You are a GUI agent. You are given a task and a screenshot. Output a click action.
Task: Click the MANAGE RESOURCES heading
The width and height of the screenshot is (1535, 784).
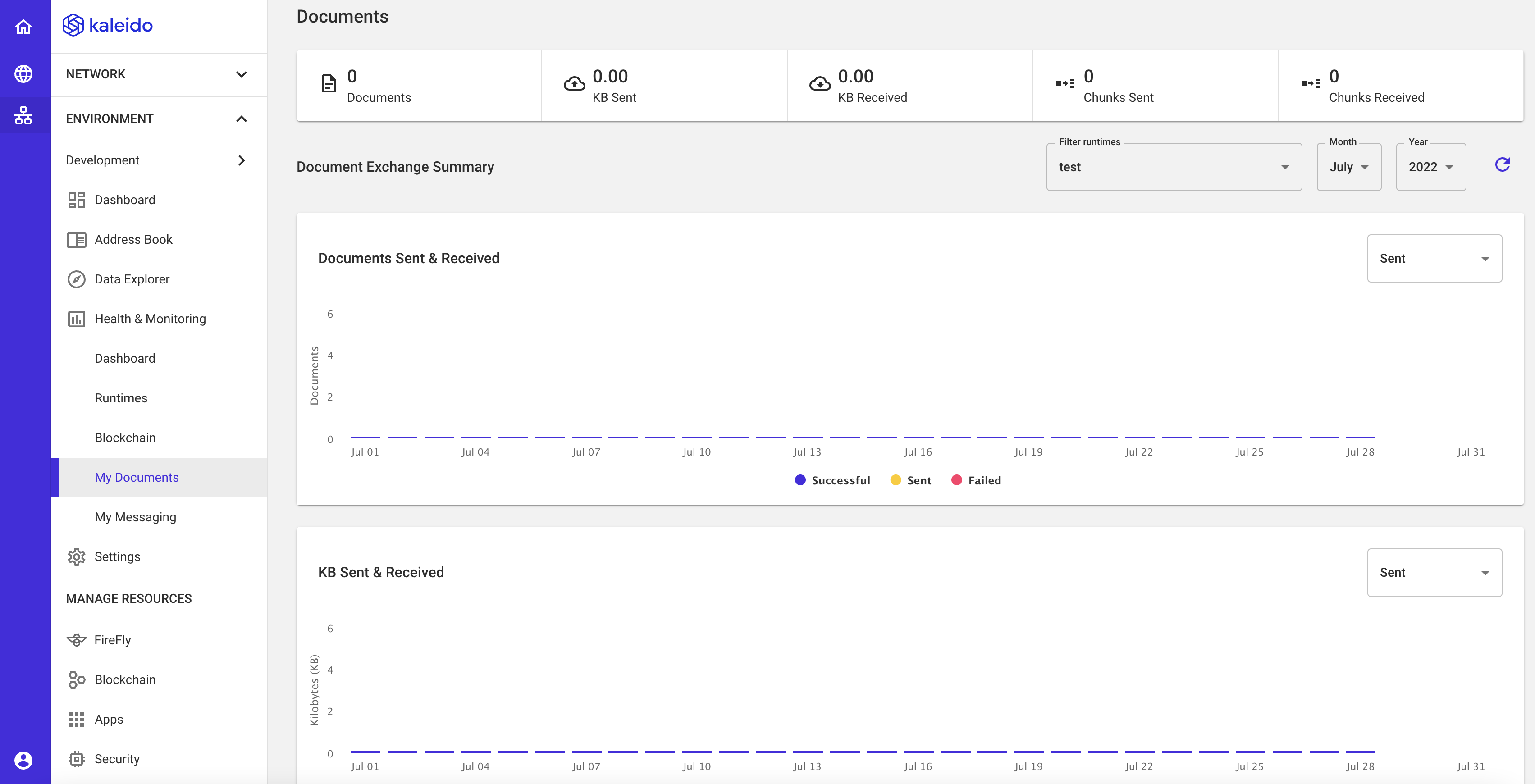click(129, 599)
